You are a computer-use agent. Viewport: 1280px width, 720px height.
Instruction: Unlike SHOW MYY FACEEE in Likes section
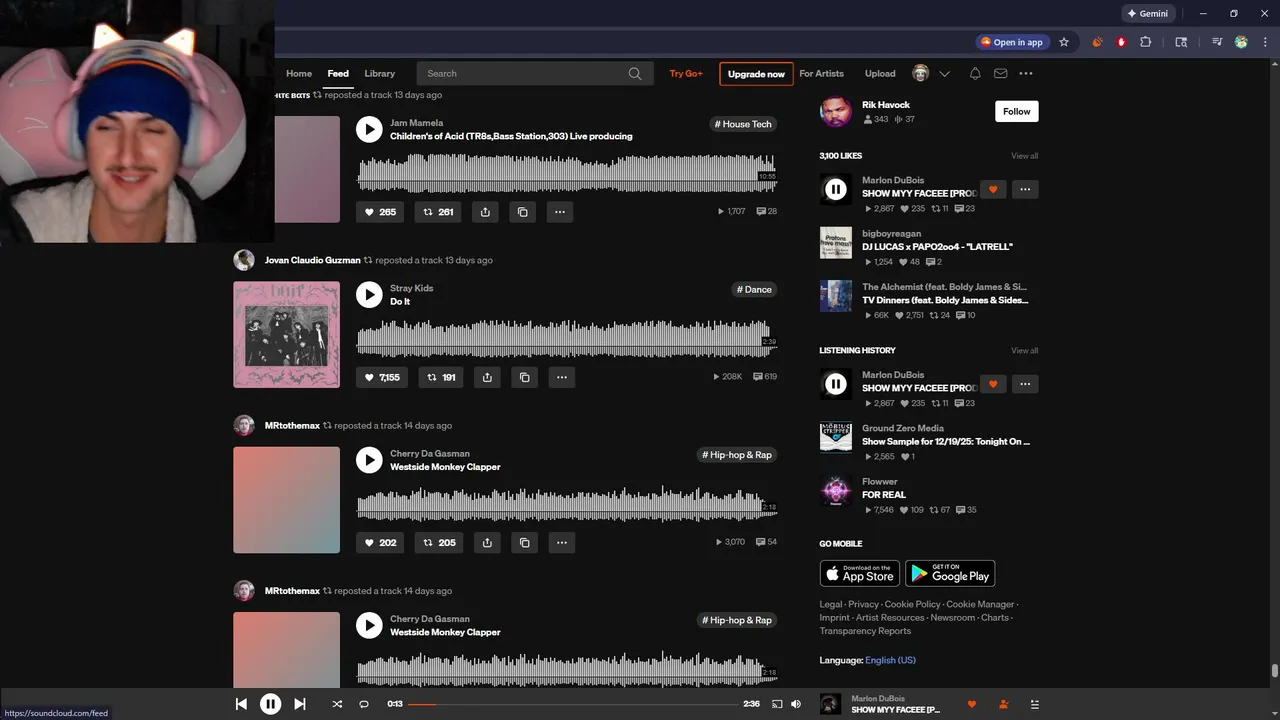993,189
